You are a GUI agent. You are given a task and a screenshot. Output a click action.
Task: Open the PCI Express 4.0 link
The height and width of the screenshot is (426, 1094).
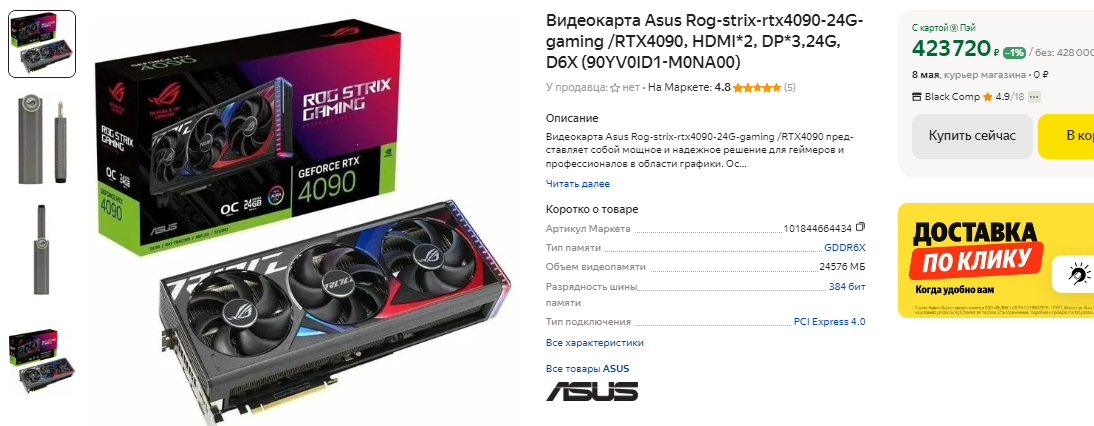(x=830, y=322)
